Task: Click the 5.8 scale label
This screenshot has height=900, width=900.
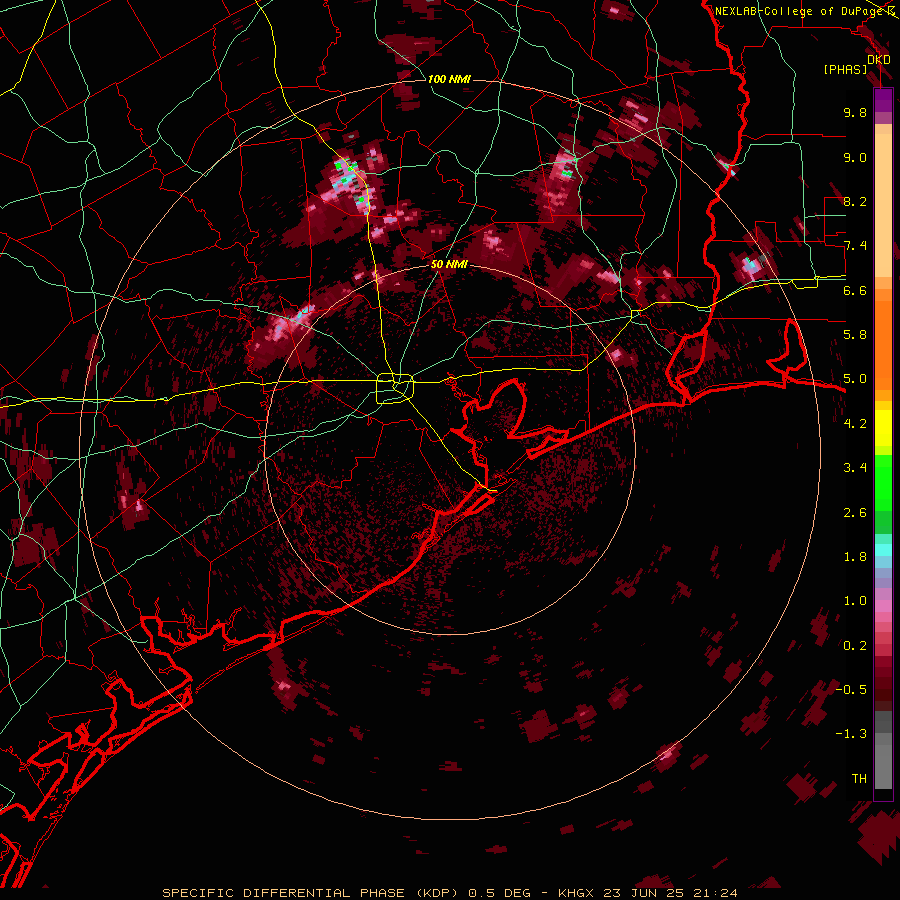Action: point(855,335)
